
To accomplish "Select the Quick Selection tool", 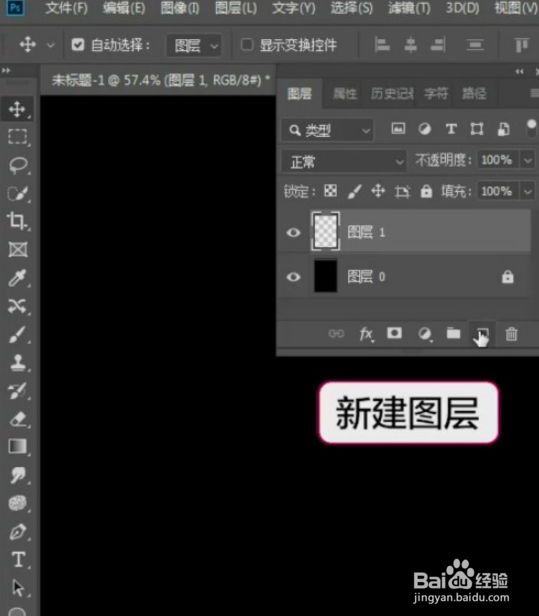I will click(x=18, y=193).
